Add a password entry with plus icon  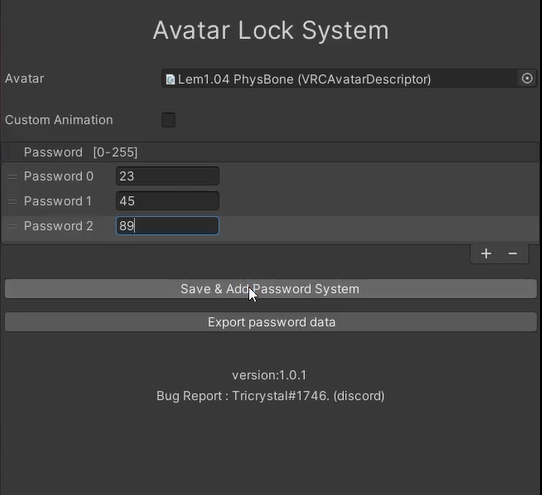pos(486,253)
